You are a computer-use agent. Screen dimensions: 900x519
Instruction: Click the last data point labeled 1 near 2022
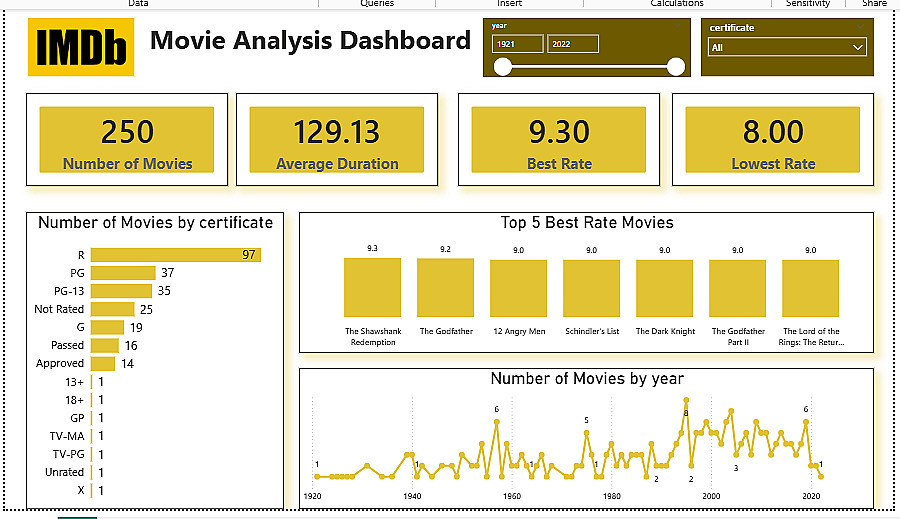[x=821, y=477]
